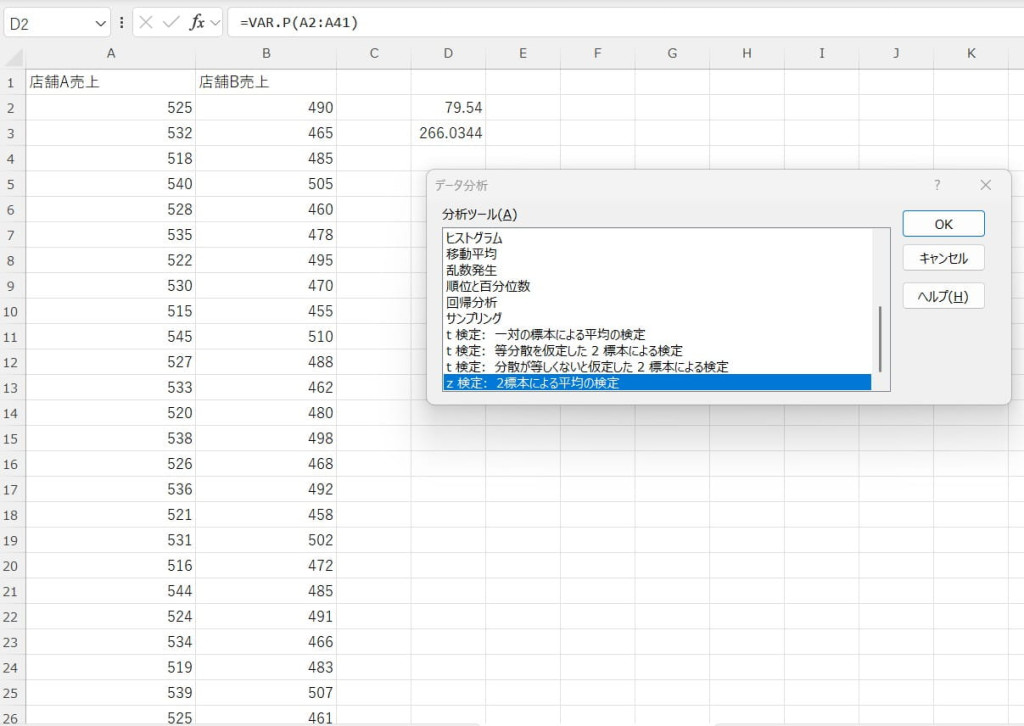Select ヒストグラム in analysis tools list
This screenshot has width=1024, height=726.
[474, 238]
